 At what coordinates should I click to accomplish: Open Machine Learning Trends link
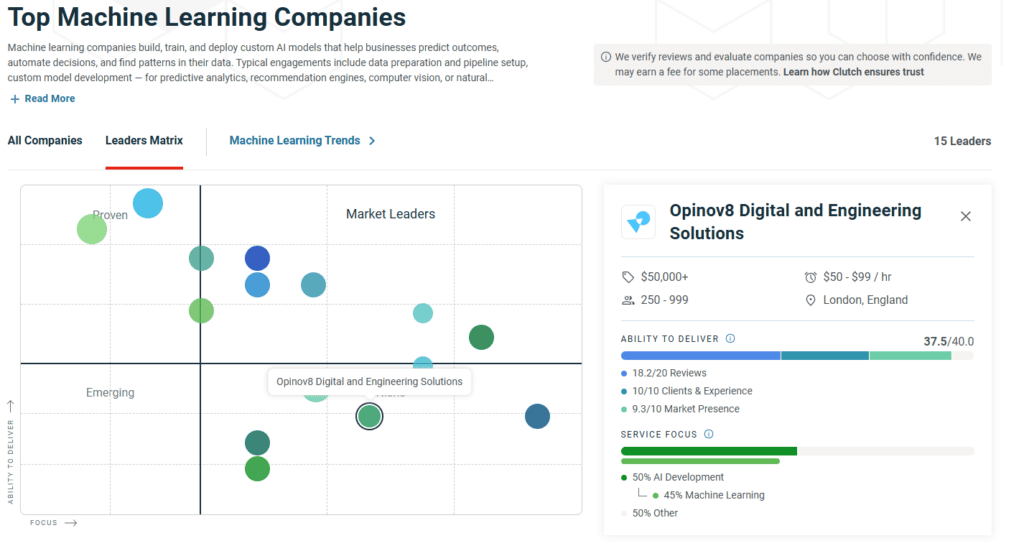pyautogui.click(x=295, y=140)
